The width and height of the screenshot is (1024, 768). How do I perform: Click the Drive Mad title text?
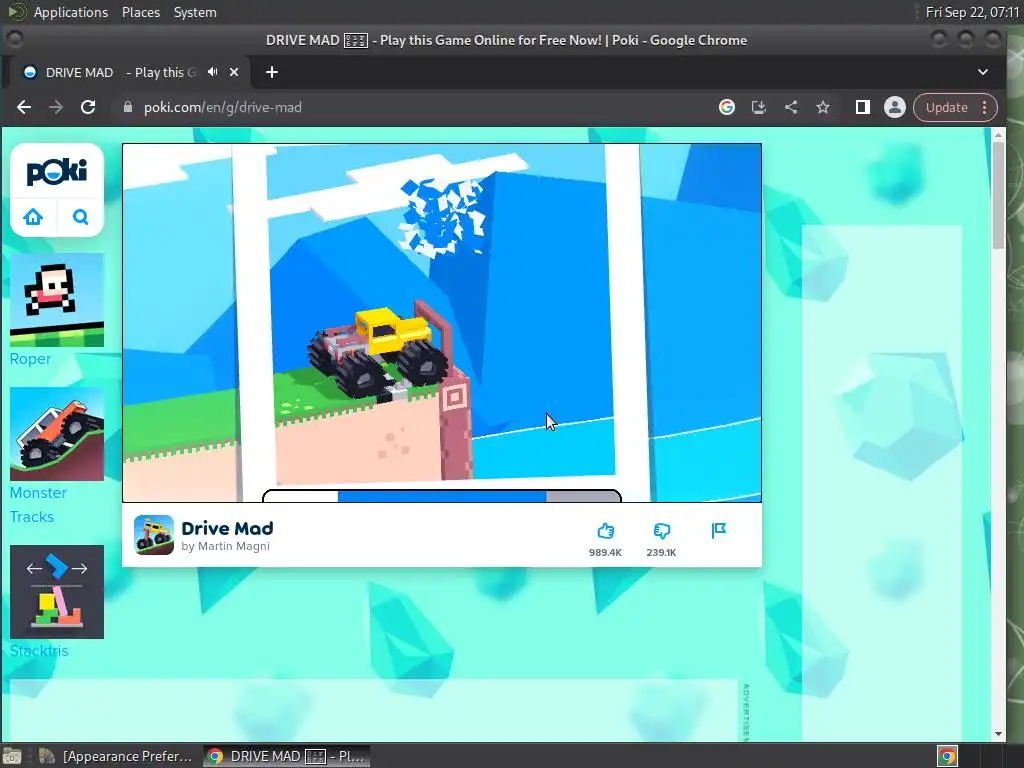227,528
